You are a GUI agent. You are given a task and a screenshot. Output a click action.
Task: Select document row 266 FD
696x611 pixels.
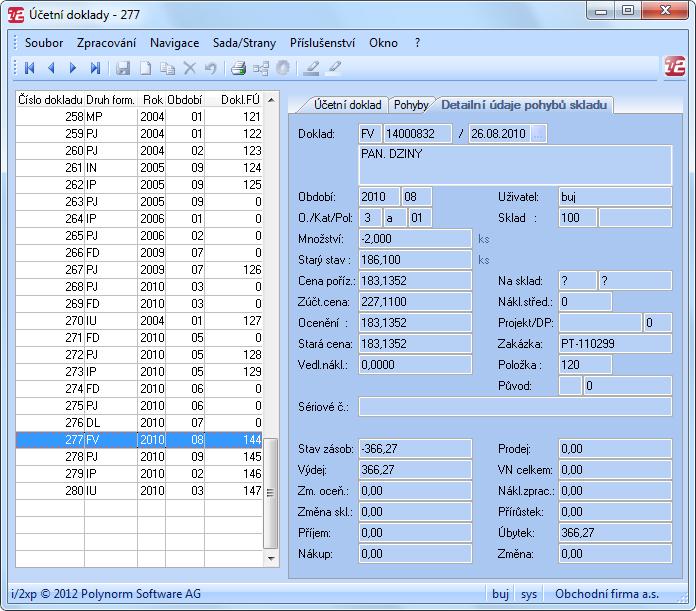[x=139, y=253]
